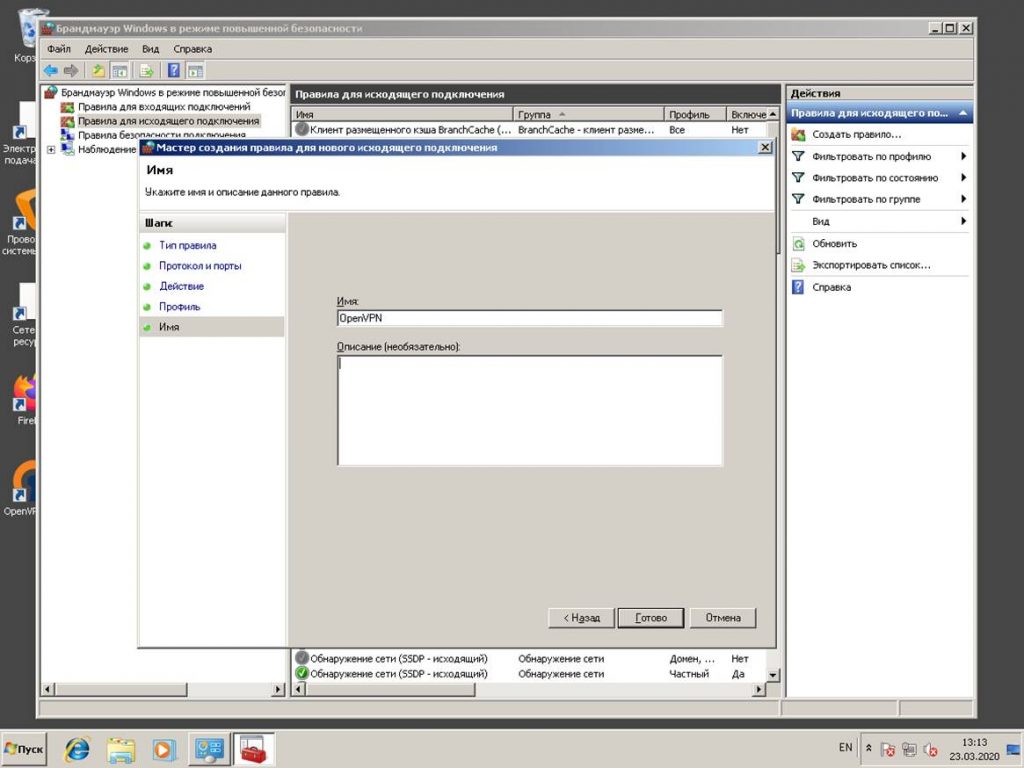This screenshot has height=768, width=1024.
Task: Switch to firewall console toolbox taskbar icon
Action: [253, 749]
